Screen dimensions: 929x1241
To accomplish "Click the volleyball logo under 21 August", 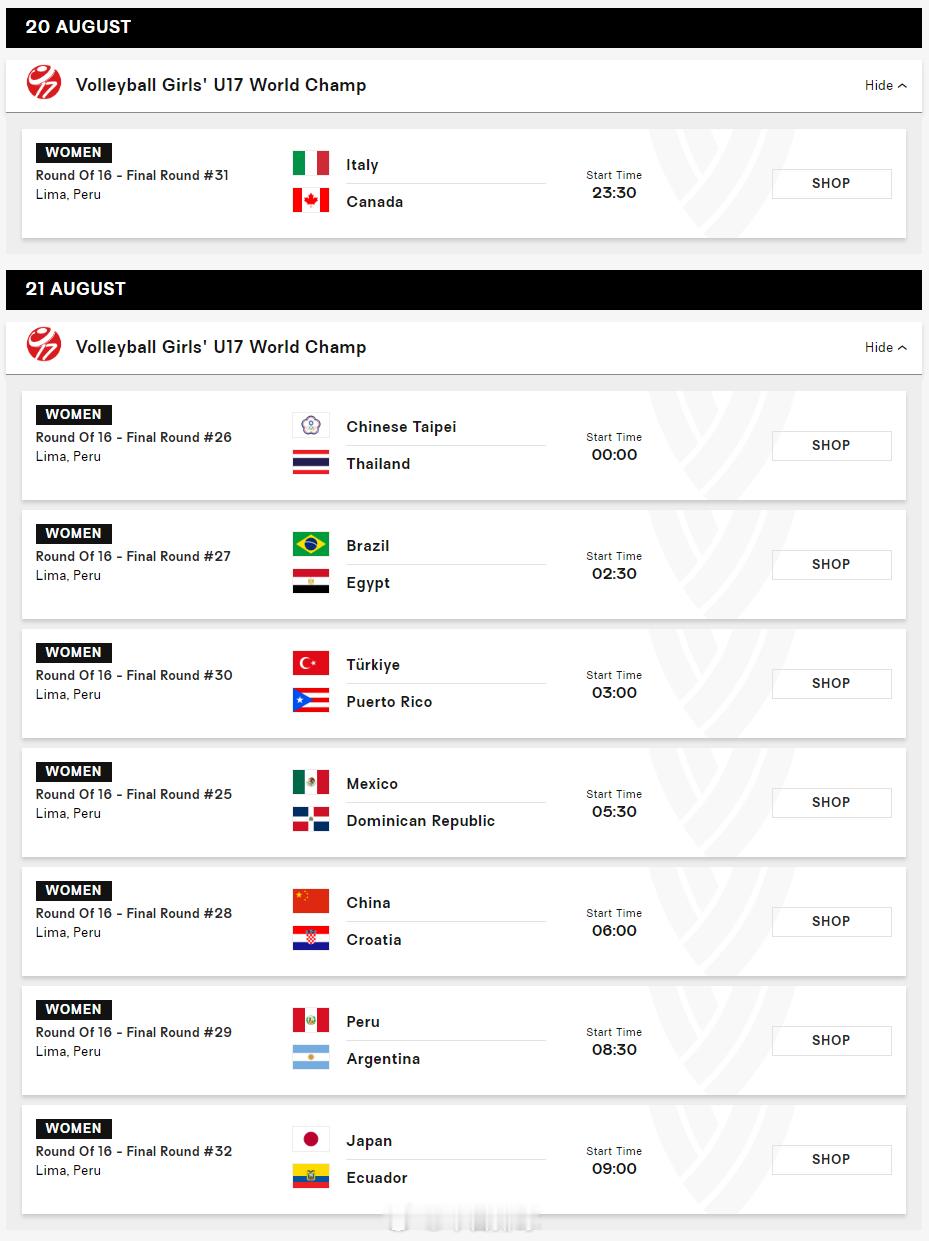I will [44, 344].
